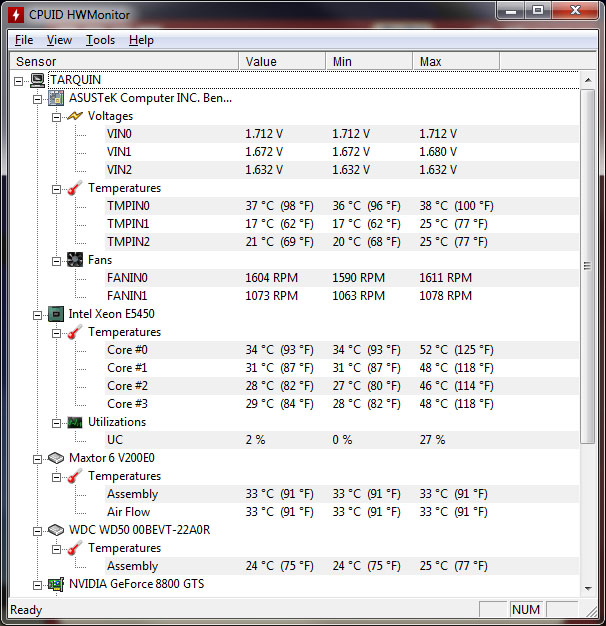606x626 pixels.
Task: Click the NVIDIA GeForce 8800 GTS card icon
Action: point(56,584)
